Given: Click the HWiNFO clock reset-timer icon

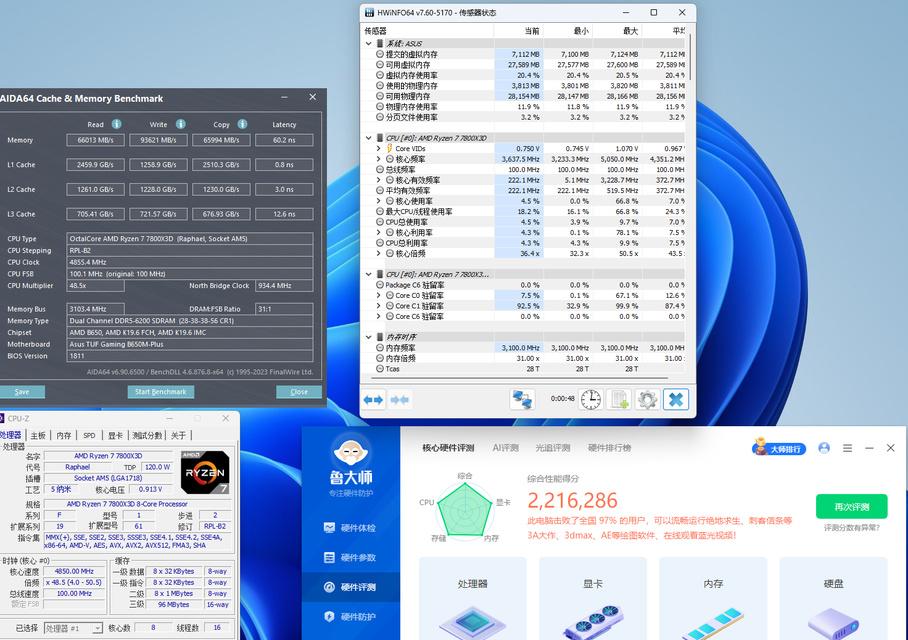Looking at the screenshot, I should click(x=591, y=400).
